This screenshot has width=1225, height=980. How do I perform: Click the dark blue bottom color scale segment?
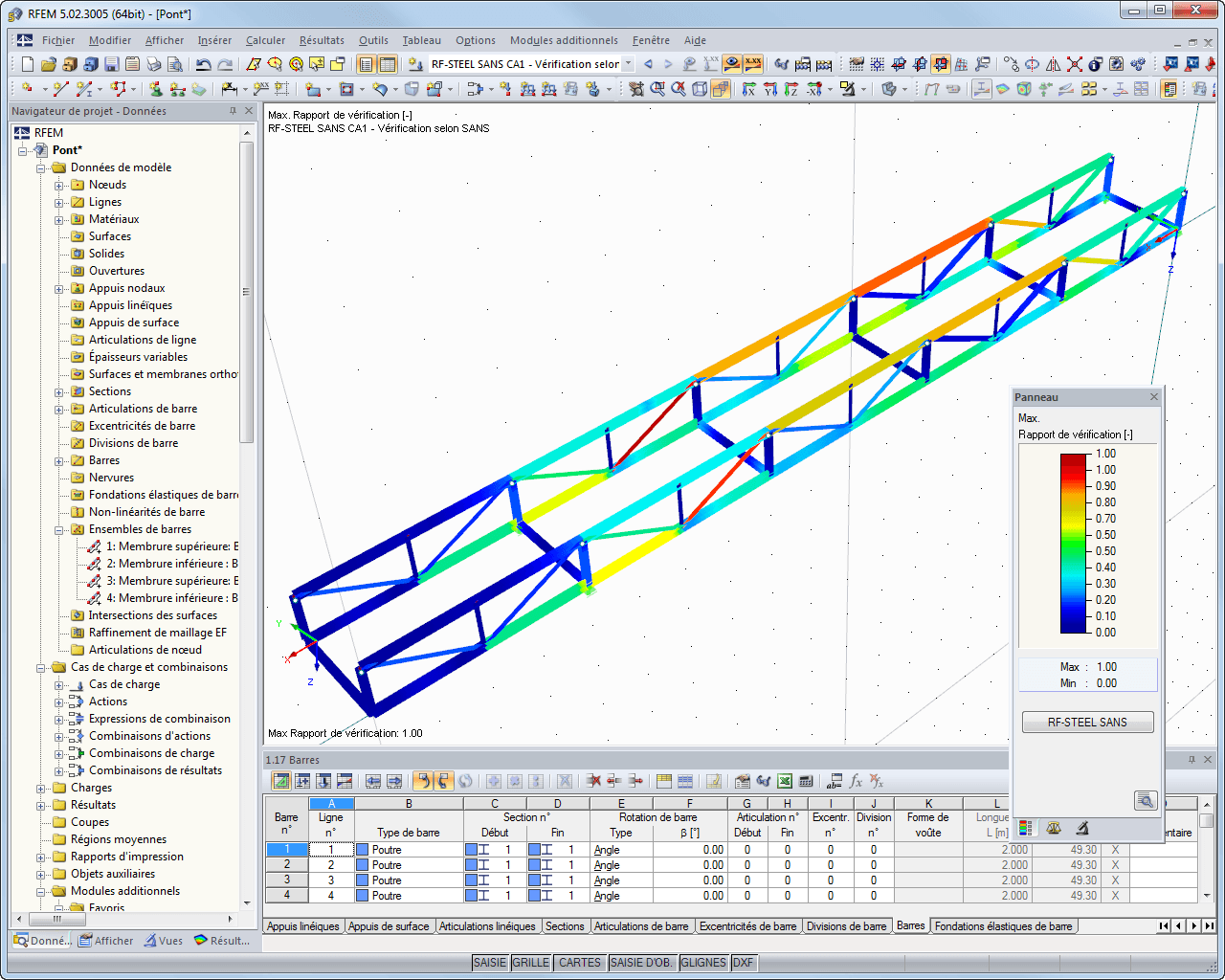click(x=1075, y=624)
